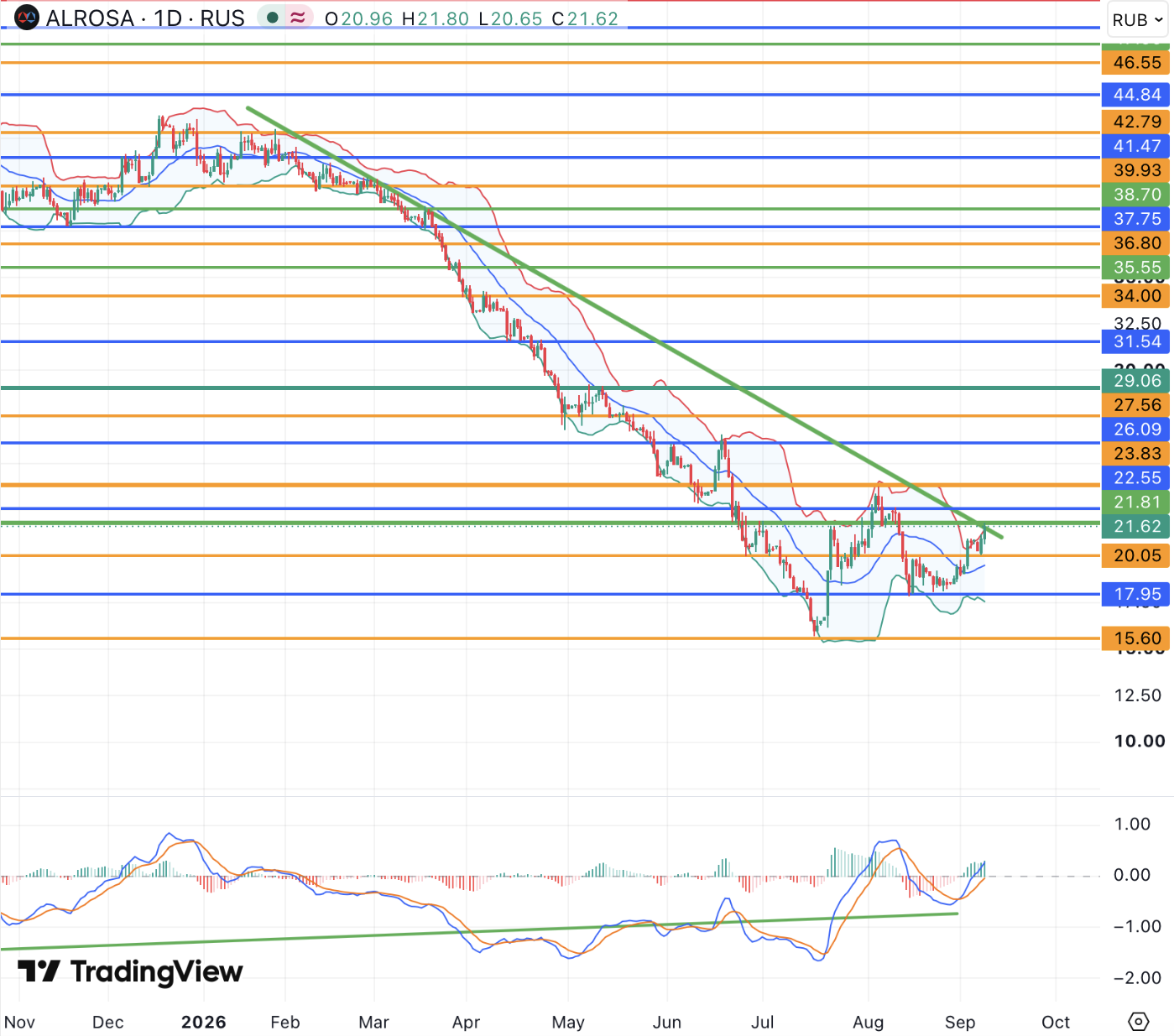Click the Dec label on time axis
The width and height of the screenshot is (1174, 1036).
pyautogui.click(x=107, y=1022)
